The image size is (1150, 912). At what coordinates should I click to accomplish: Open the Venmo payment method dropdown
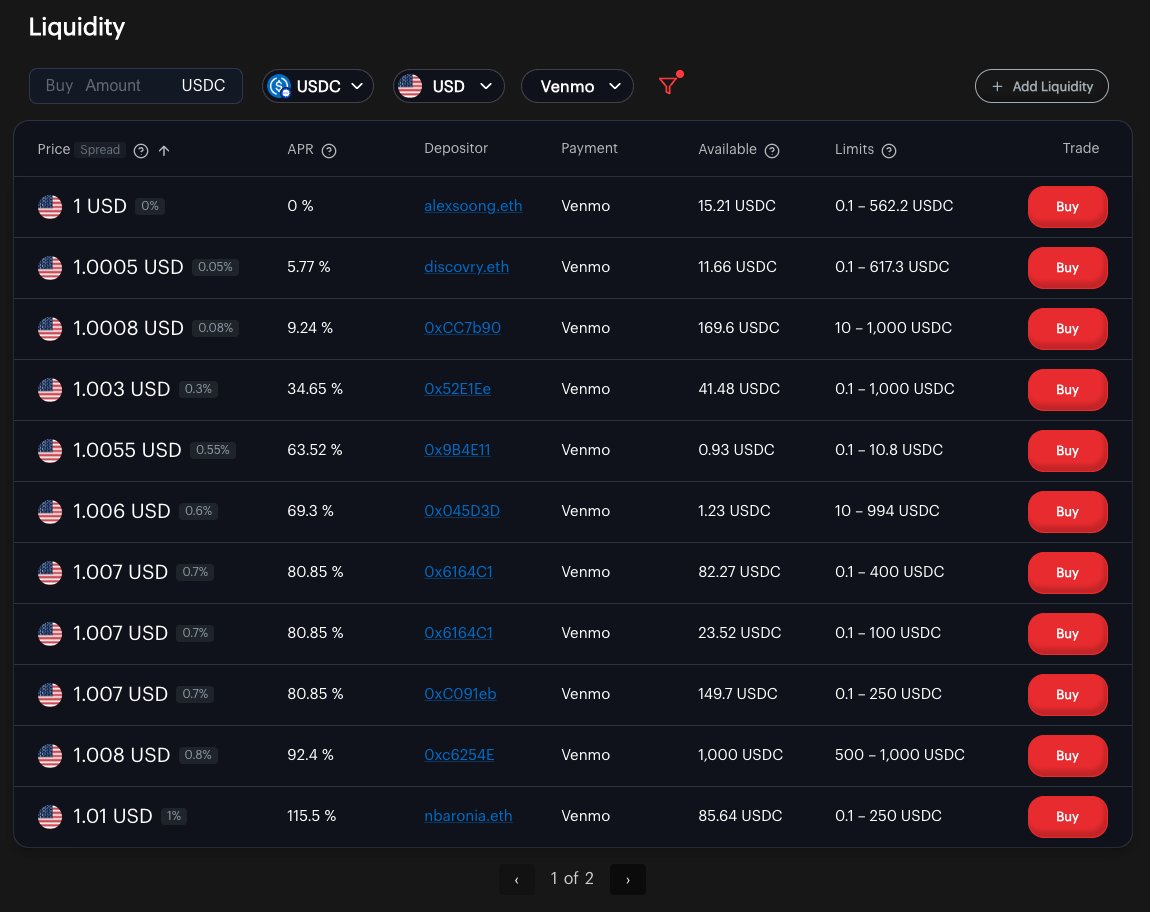(577, 86)
